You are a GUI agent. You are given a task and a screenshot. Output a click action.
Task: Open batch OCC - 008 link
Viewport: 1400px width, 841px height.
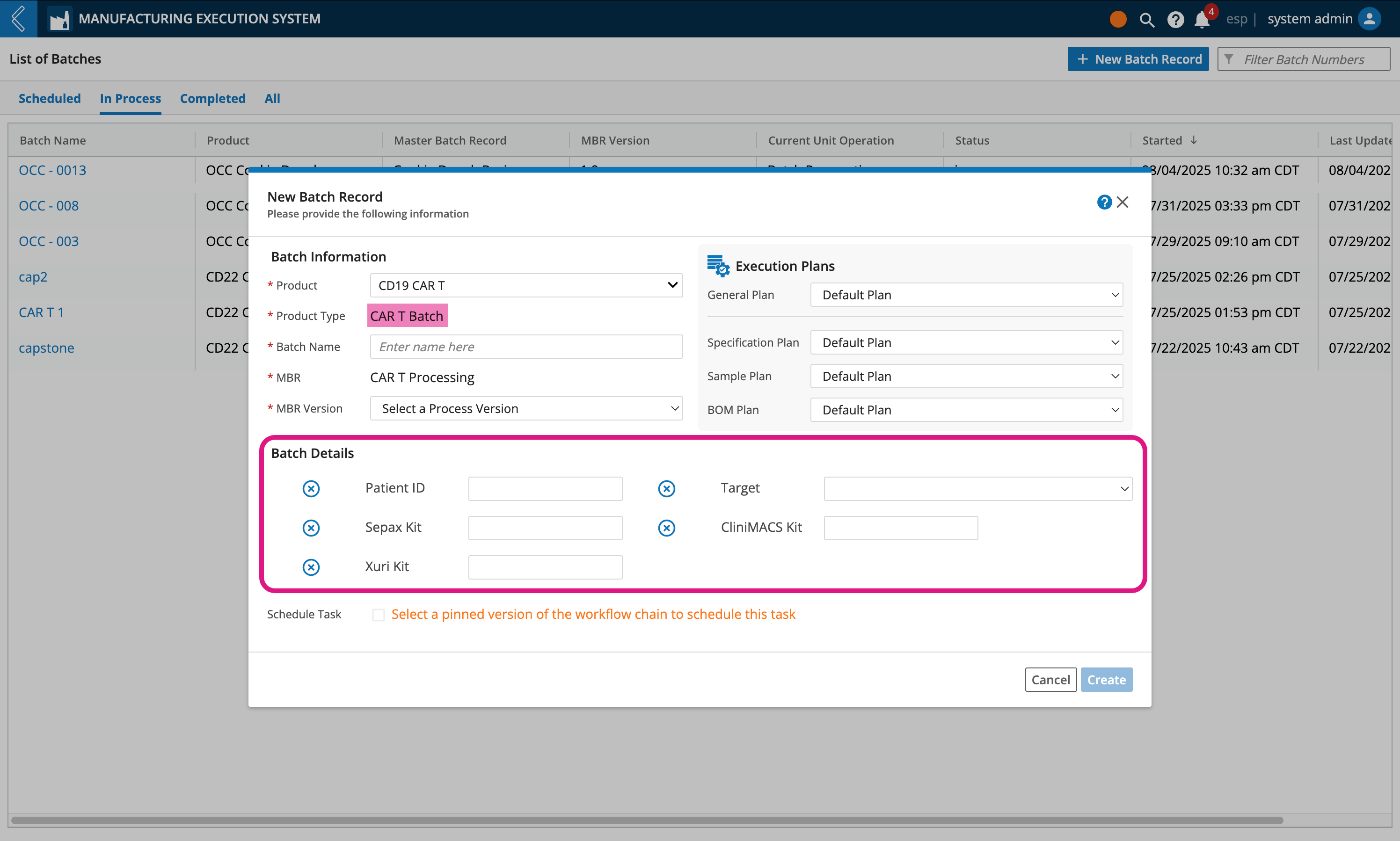coord(49,206)
